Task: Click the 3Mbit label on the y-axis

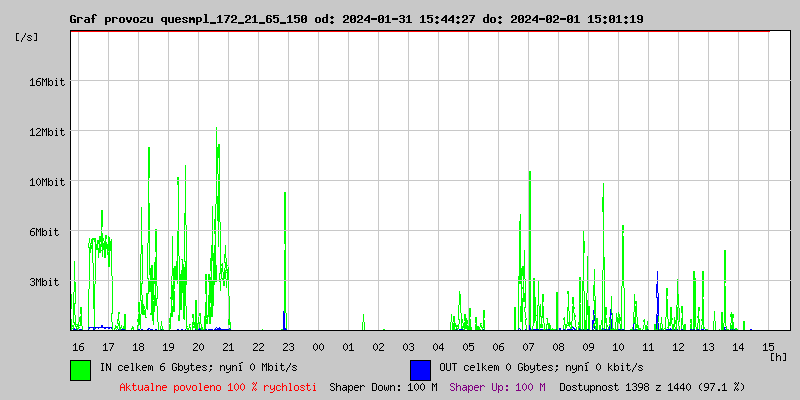Action: coord(44,282)
